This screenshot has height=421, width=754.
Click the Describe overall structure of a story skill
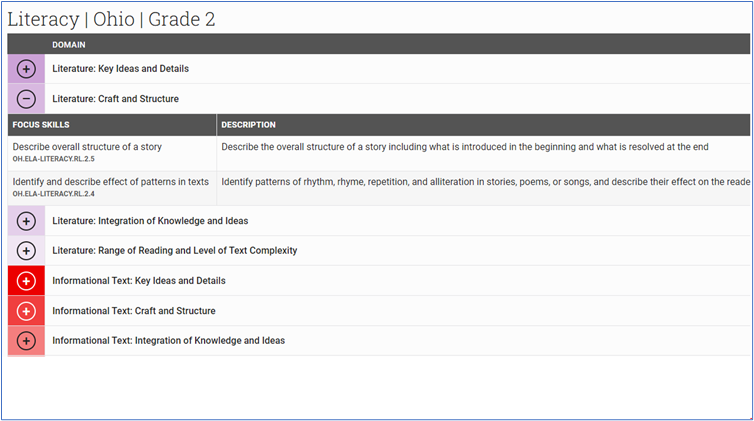point(87,147)
